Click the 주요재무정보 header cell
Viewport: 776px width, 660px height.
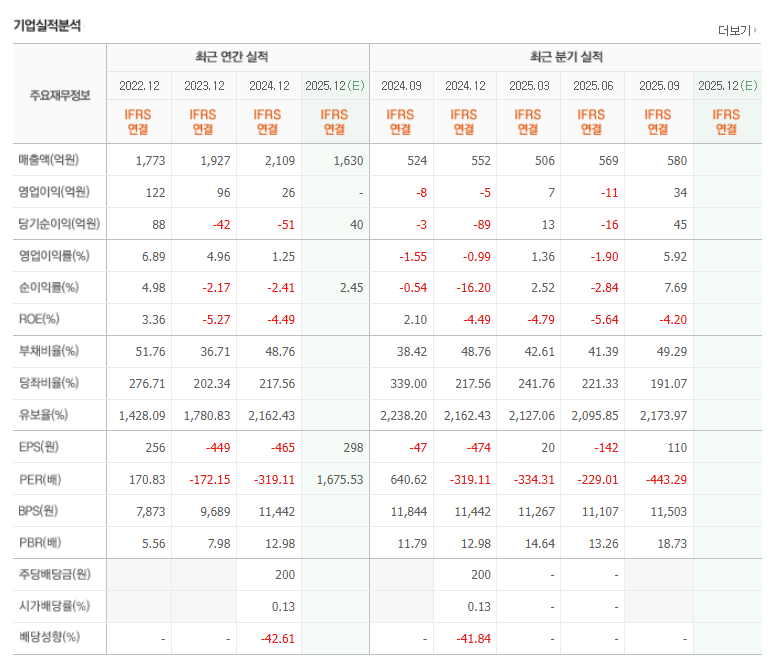pos(60,95)
